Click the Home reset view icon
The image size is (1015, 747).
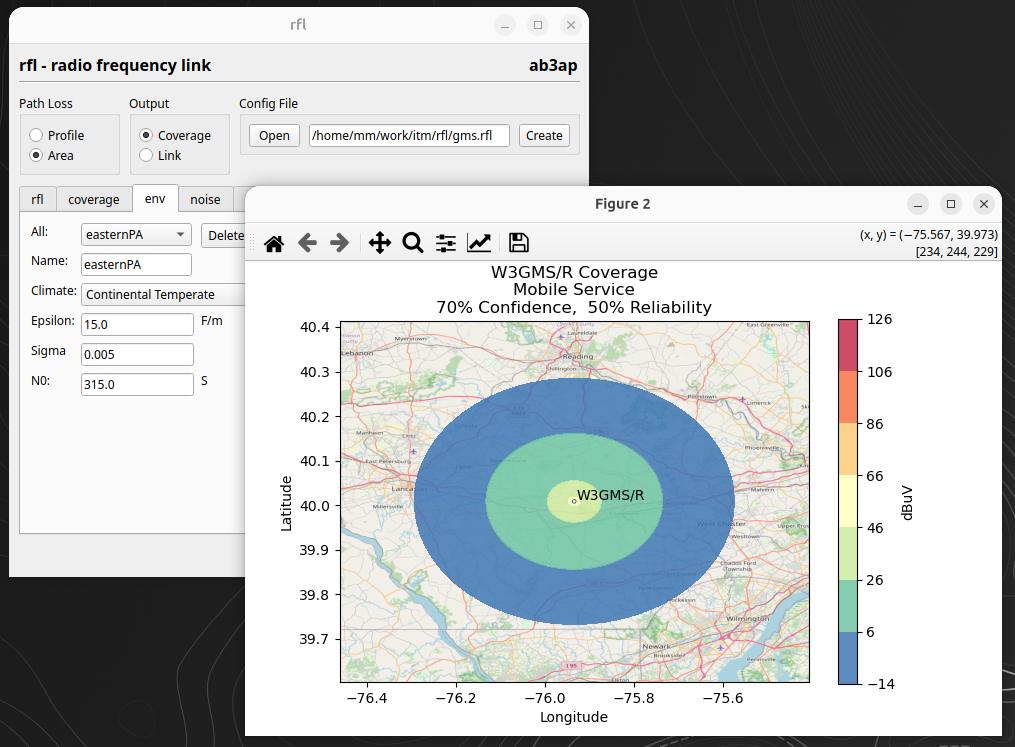pyautogui.click(x=274, y=243)
